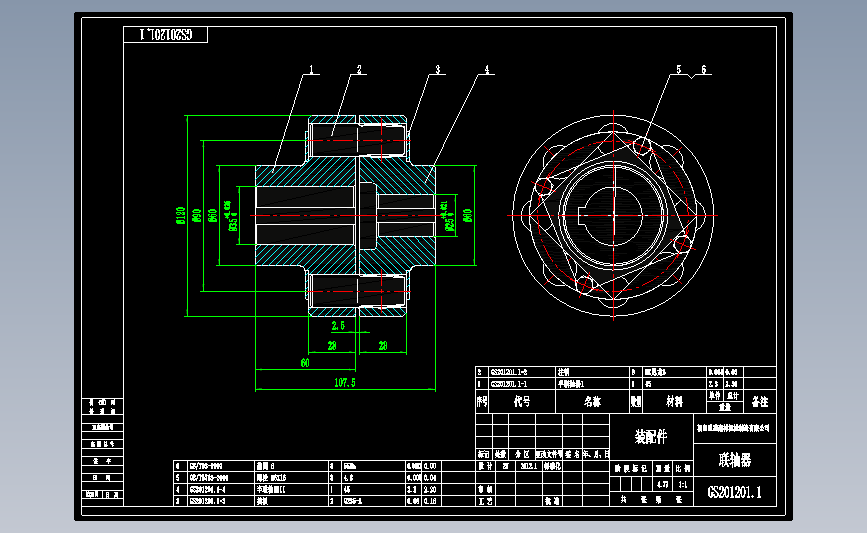Click balloon number 2 leader label
Image resolution: width=867 pixels, height=533 pixels.
359,70
